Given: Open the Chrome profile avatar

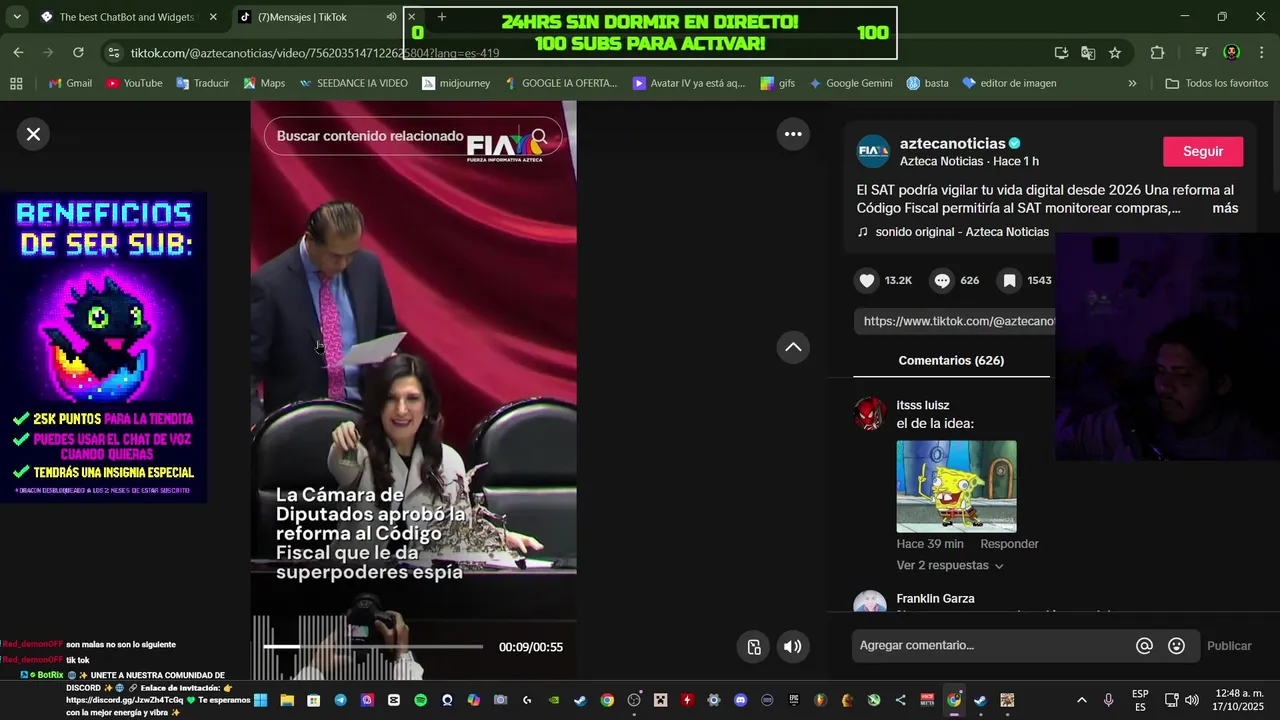Looking at the screenshot, I should 1232,53.
